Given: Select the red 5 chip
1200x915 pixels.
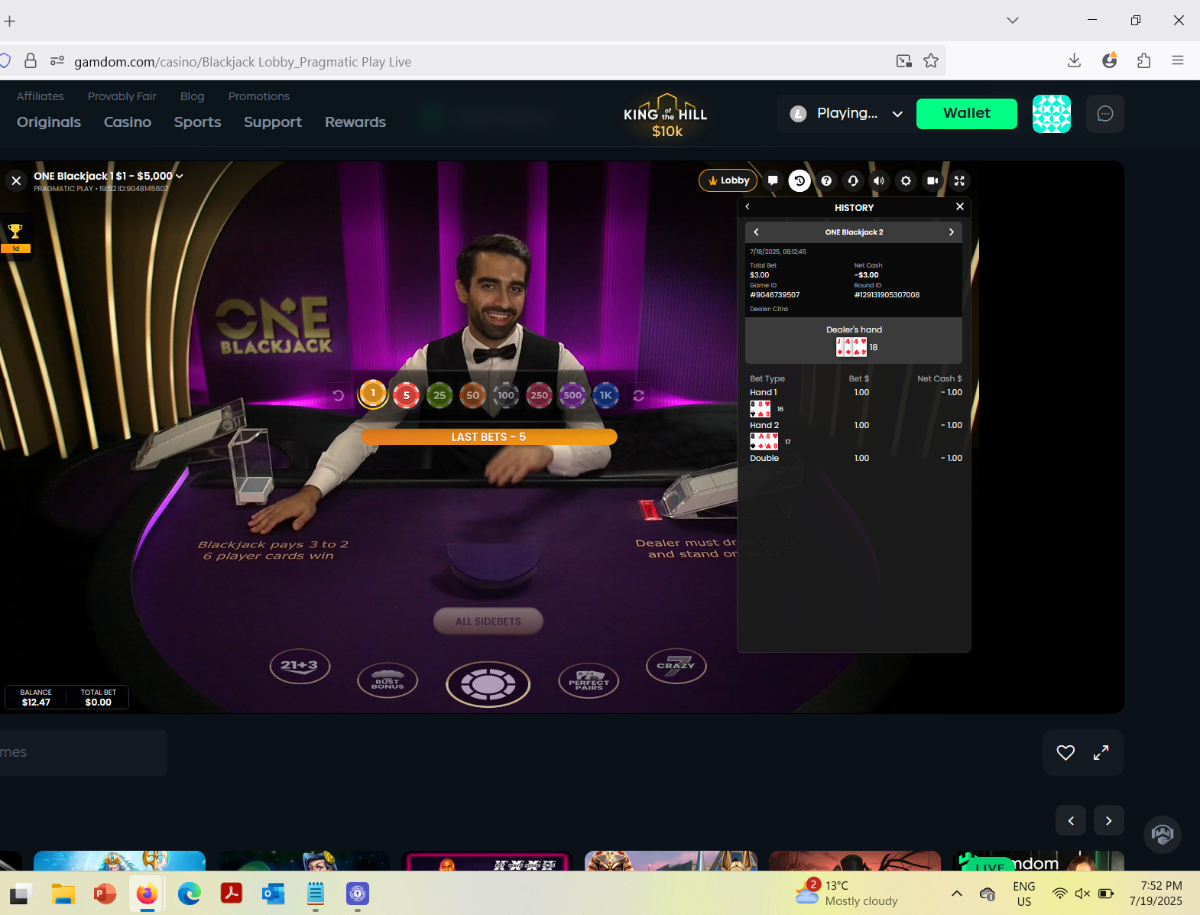Looking at the screenshot, I should click(x=405, y=395).
